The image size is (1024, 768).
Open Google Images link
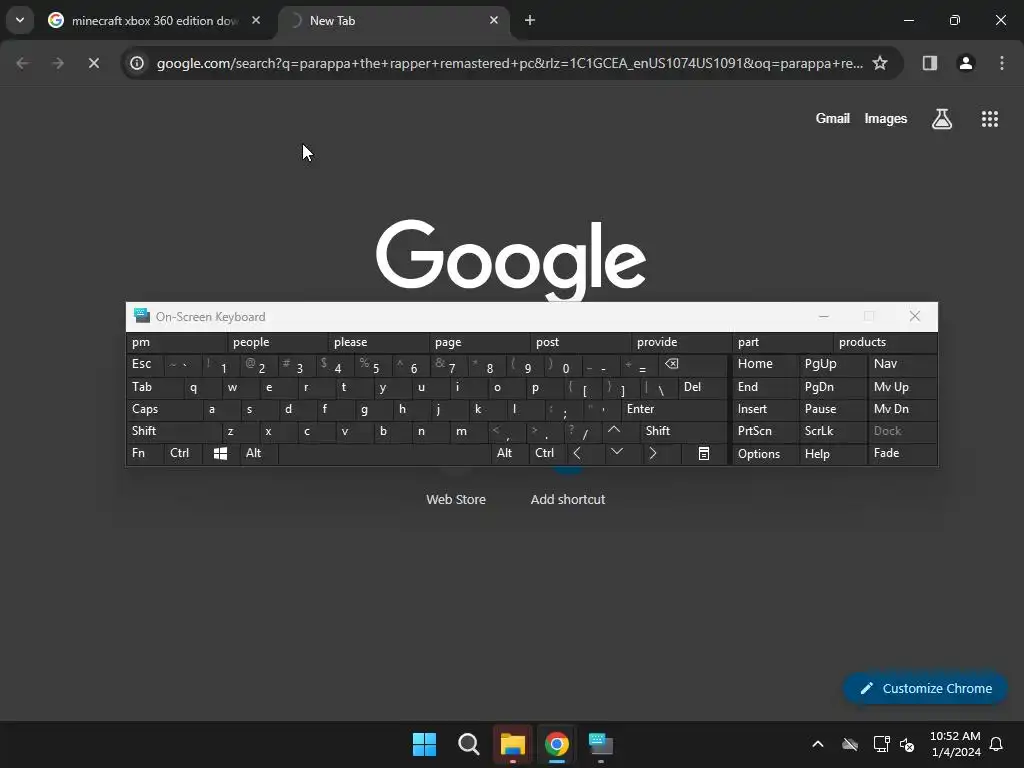coord(886,118)
